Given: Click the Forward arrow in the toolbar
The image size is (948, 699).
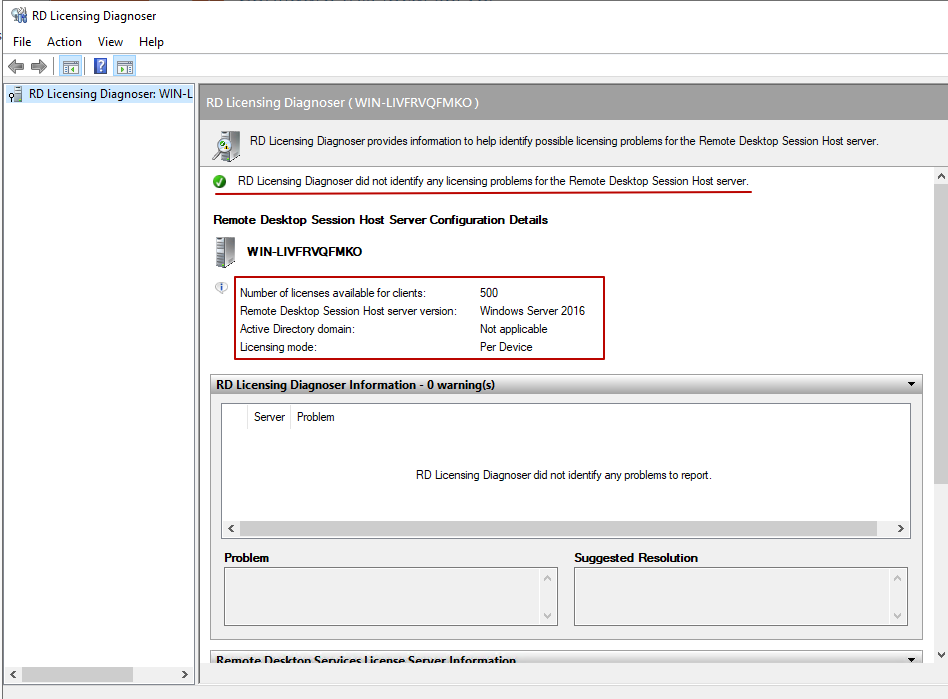Looking at the screenshot, I should [39, 67].
